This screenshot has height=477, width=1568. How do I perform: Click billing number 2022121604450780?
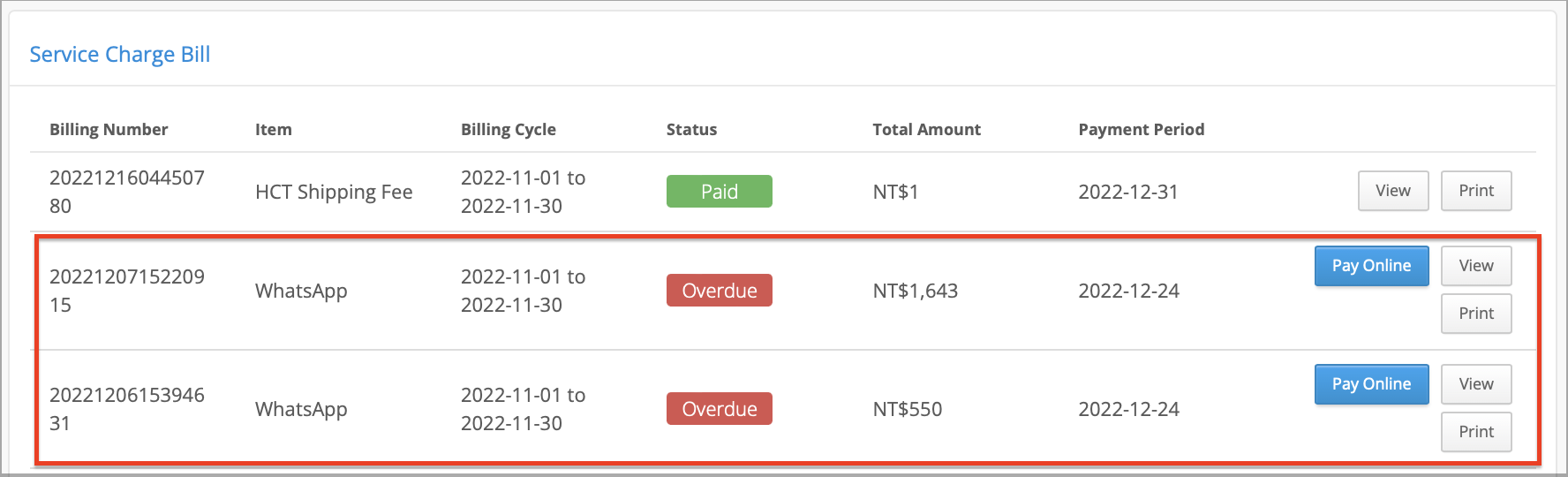point(127,192)
